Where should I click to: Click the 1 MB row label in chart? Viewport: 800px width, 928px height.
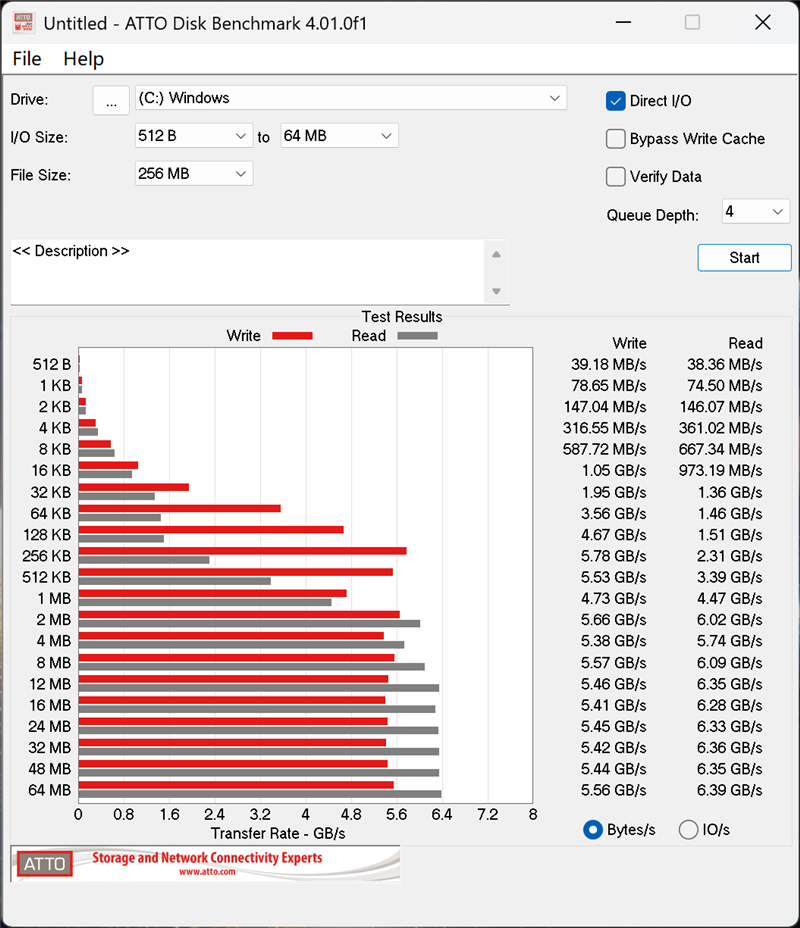tap(54, 599)
